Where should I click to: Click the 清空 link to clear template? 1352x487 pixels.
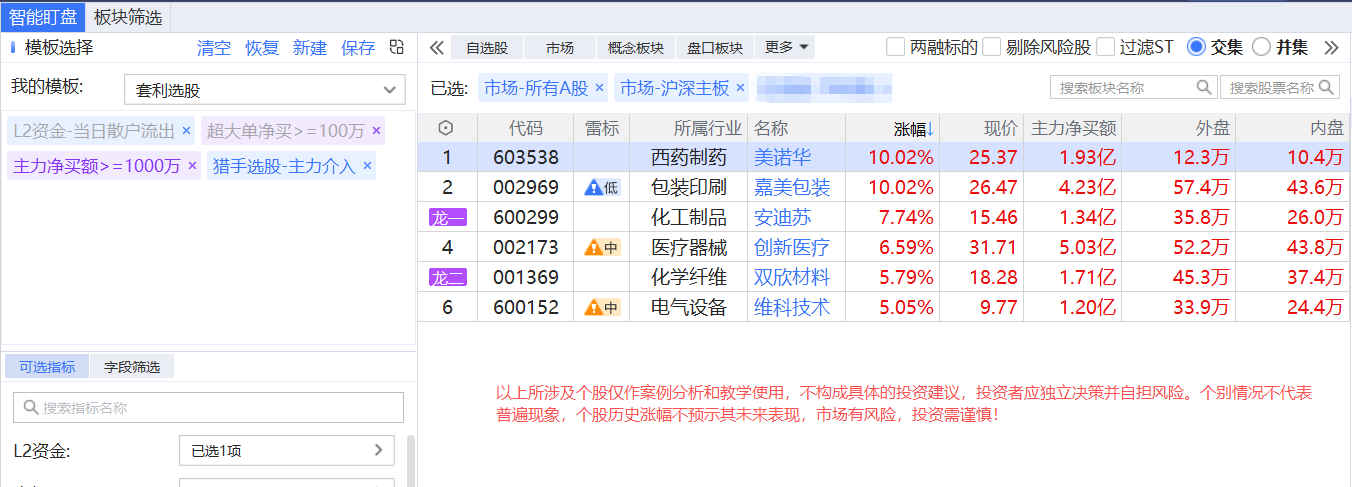(214, 48)
